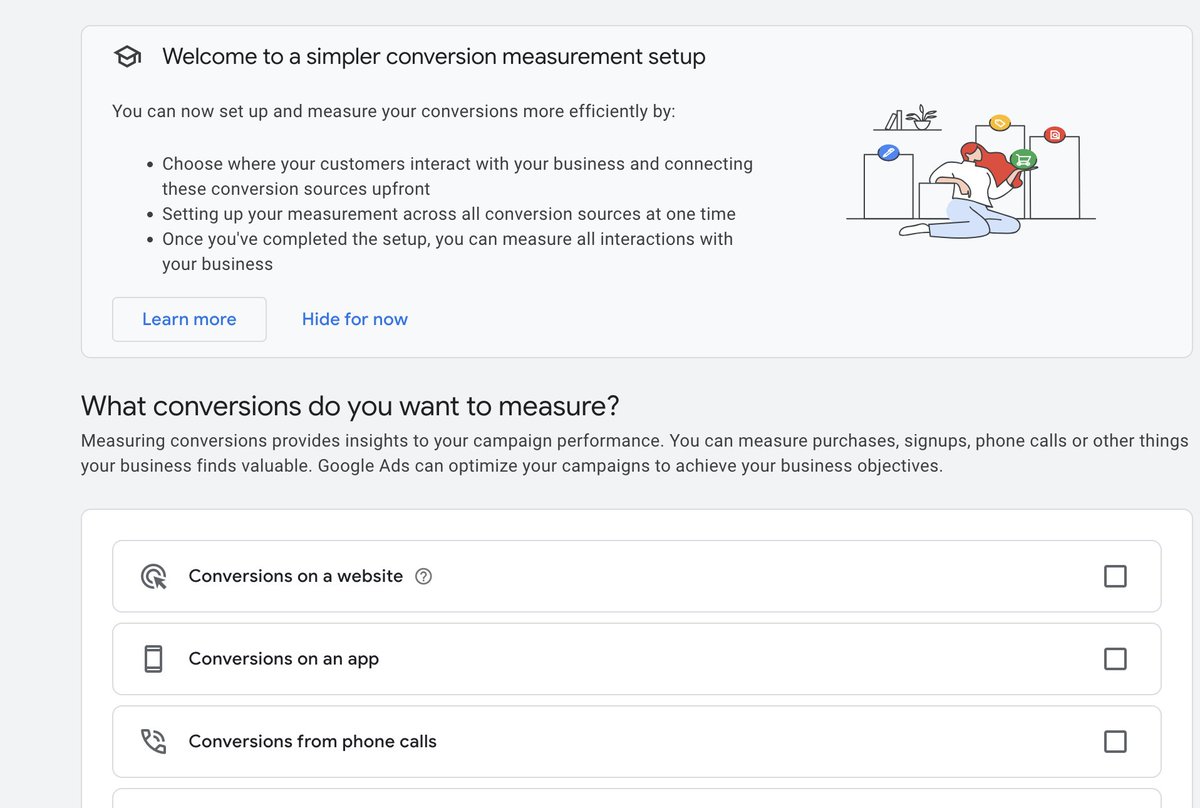This screenshot has height=808, width=1200.
Task: Select the Conversions on a website card
Action: (640, 576)
